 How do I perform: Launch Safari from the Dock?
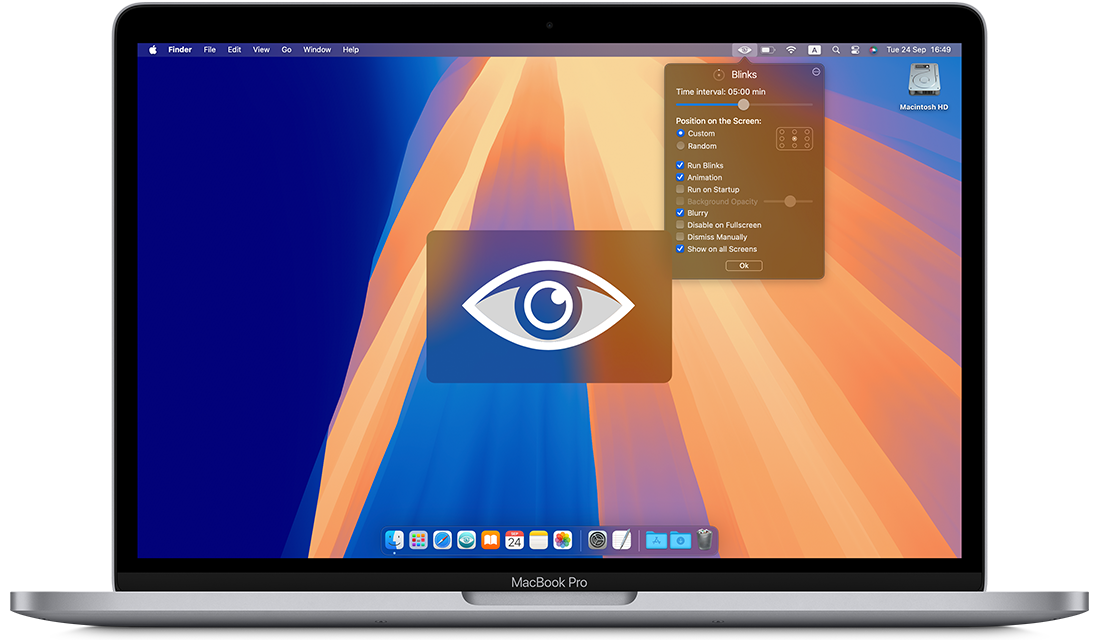point(442,540)
